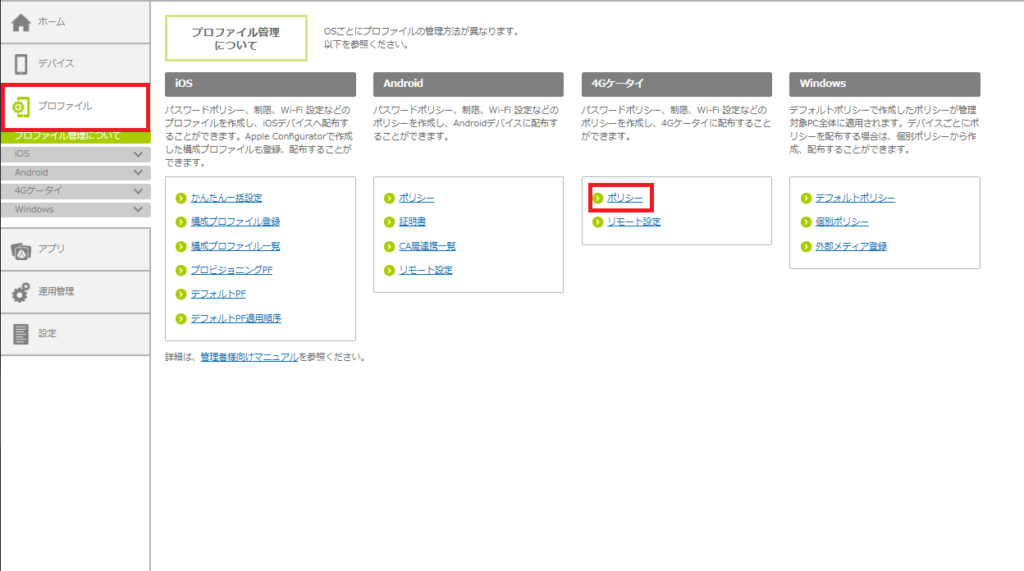Click the Home house icon in sidebar
The image size is (1024, 571).
point(21,21)
